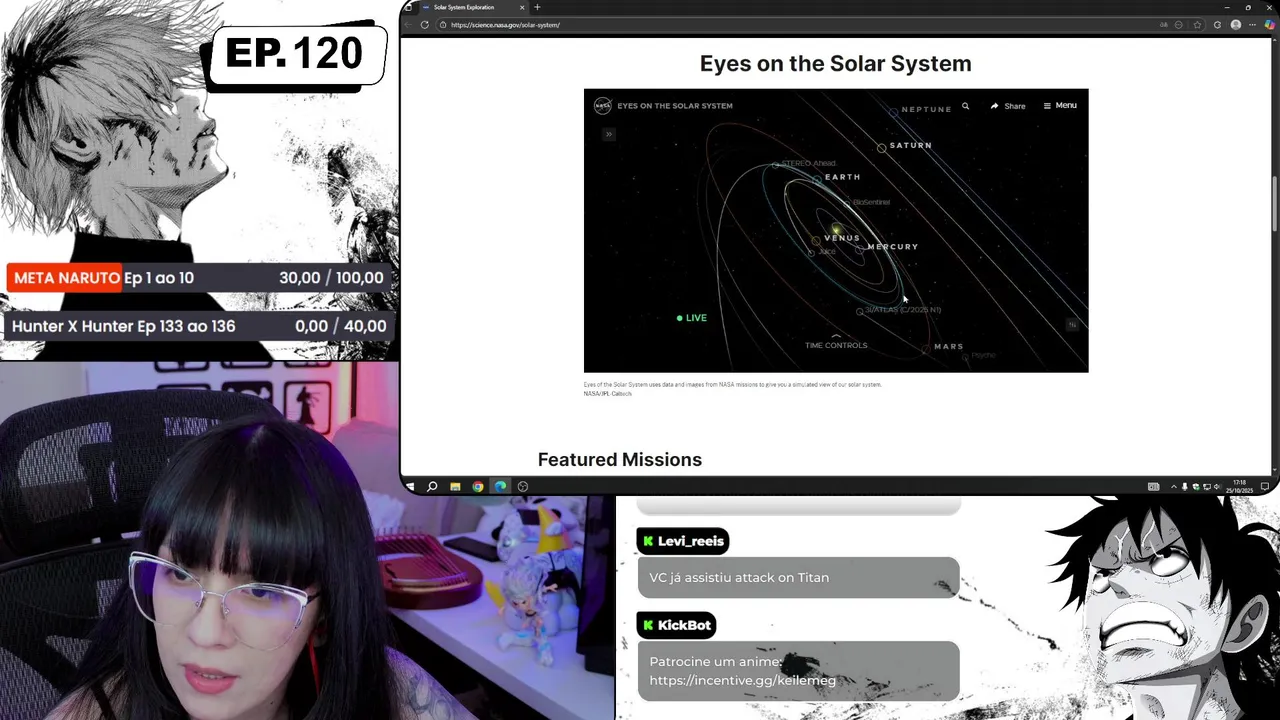1280x720 pixels.
Task: Open the taskbar clock showing 17:18
Action: point(1241,487)
